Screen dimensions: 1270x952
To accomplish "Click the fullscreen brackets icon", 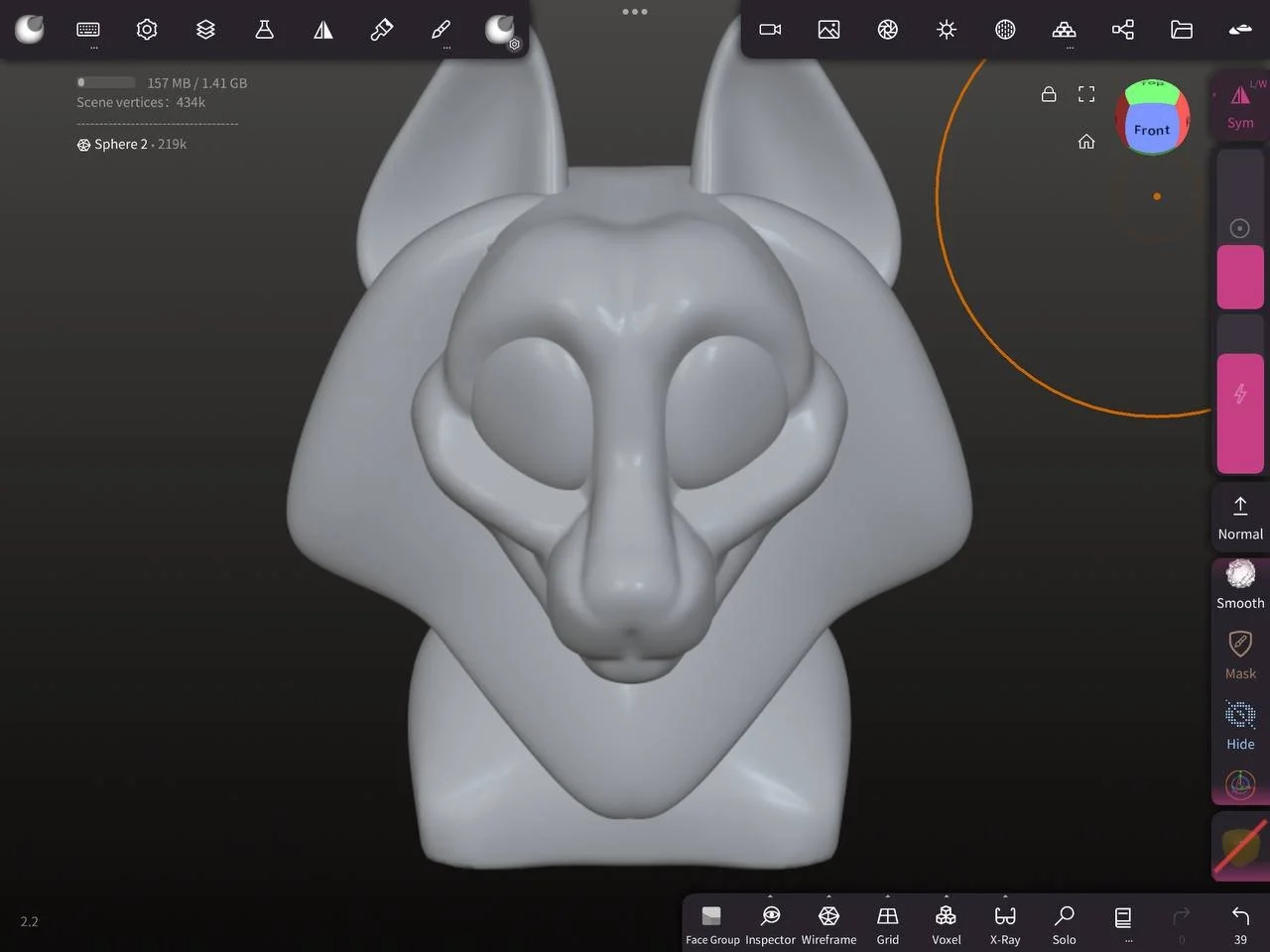I will [x=1086, y=94].
